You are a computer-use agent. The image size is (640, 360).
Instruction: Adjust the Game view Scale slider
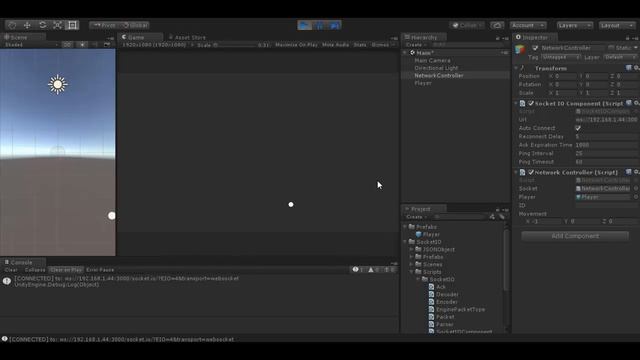236,45
